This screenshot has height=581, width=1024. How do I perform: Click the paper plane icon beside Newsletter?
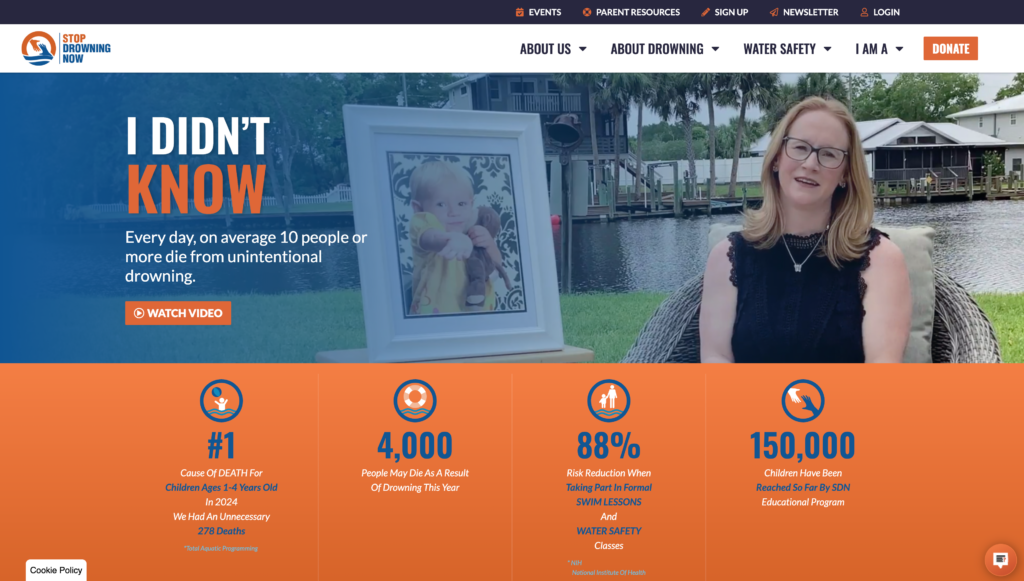coord(774,12)
